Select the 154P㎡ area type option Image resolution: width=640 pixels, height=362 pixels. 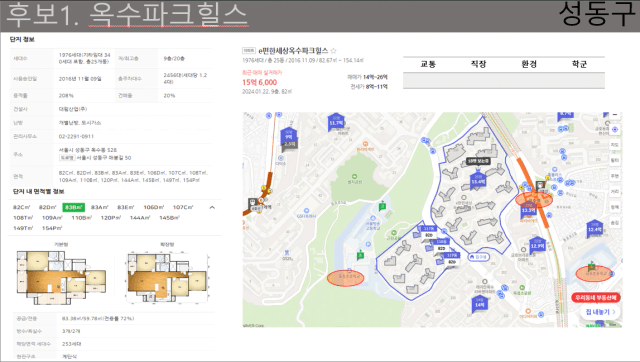[52, 228]
